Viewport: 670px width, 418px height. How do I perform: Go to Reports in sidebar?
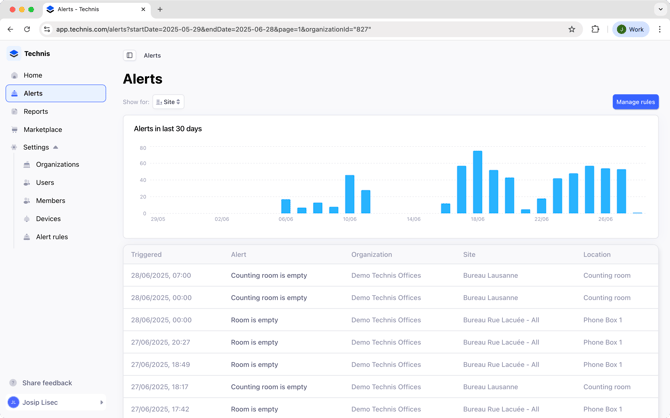(36, 111)
